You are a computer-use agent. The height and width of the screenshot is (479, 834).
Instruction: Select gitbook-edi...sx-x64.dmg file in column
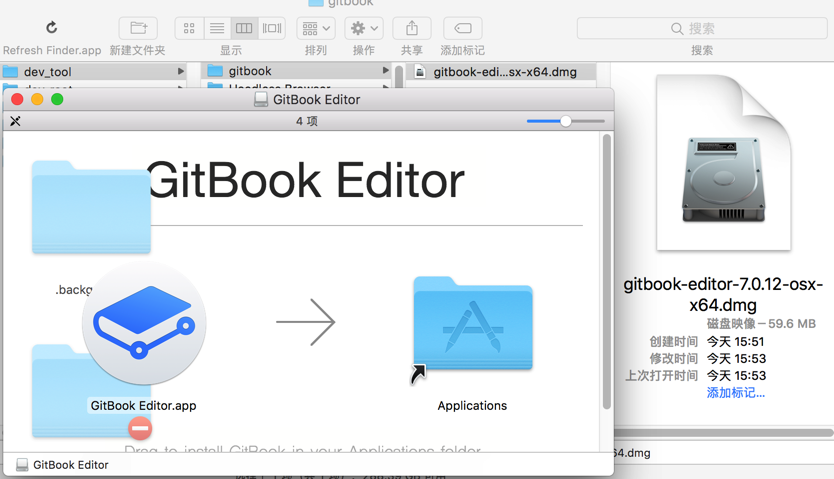tap(501, 72)
